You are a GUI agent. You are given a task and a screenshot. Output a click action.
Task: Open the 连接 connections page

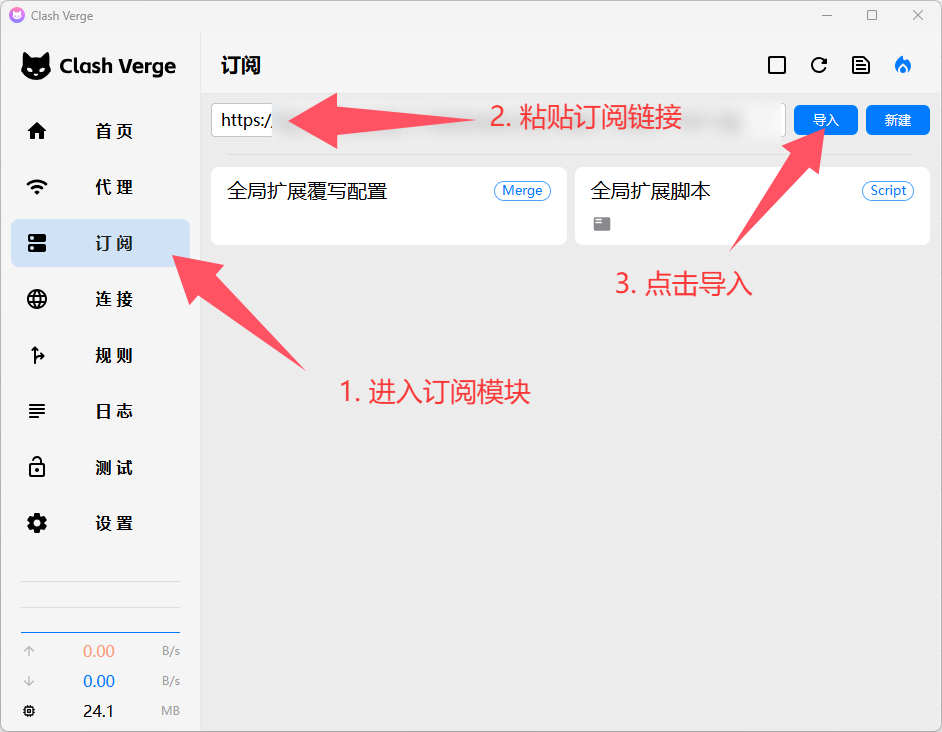(x=100, y=299)
